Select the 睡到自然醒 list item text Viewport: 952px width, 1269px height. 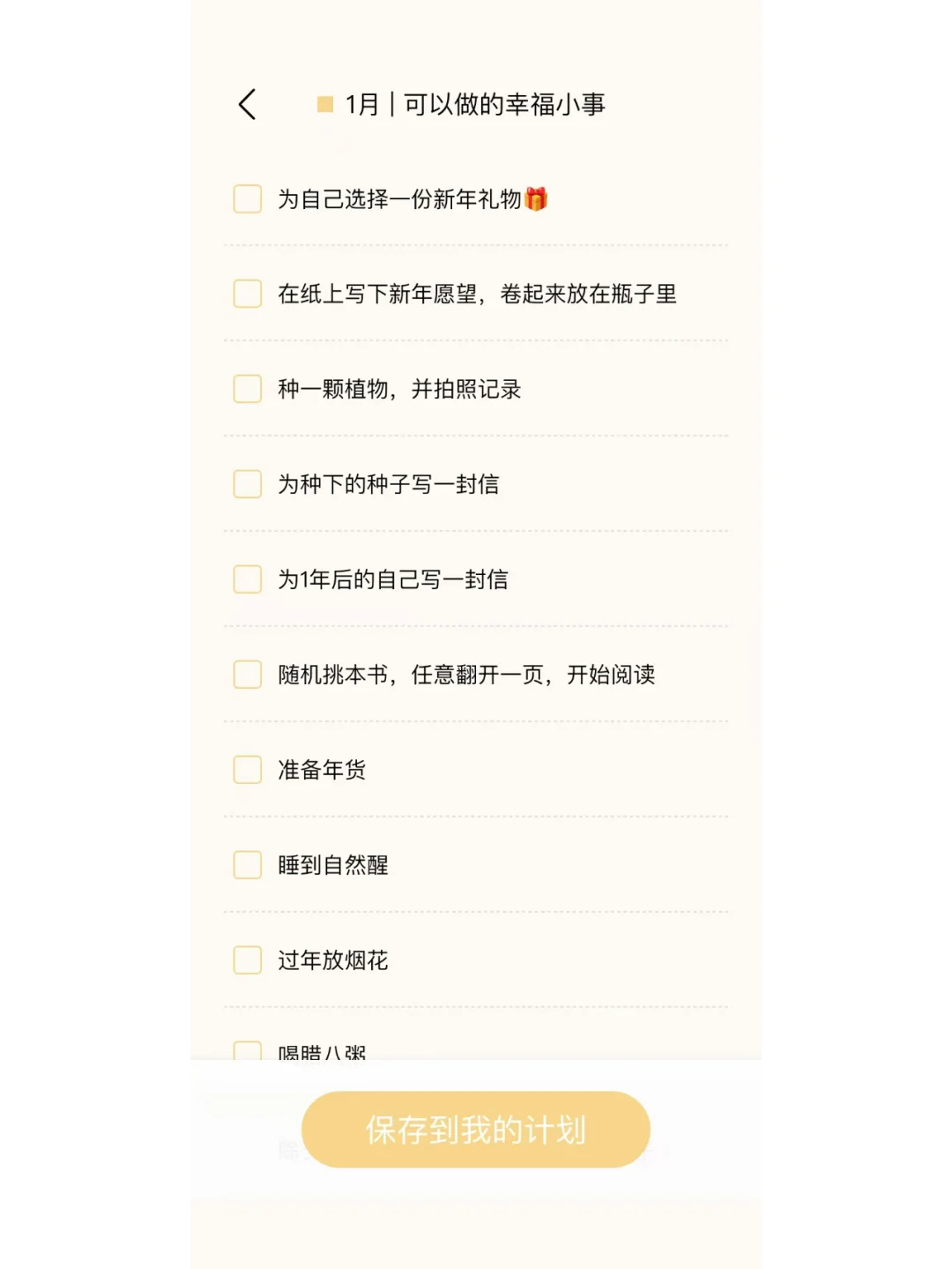333,865
